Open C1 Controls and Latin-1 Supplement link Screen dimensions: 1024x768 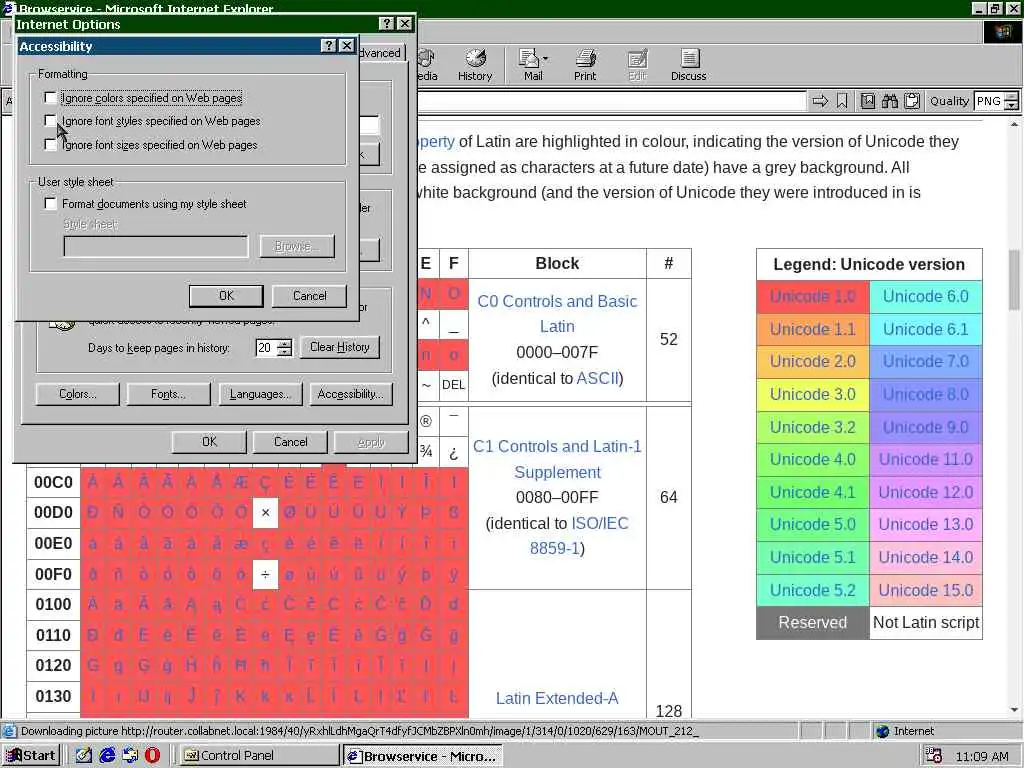pyautogui.click(x=557, y=459)
